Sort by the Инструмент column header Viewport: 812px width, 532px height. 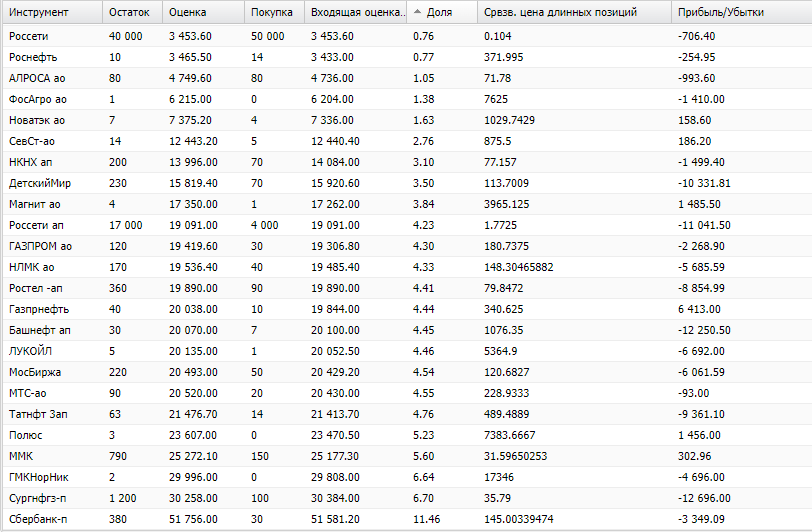click(x=52, y=12)
